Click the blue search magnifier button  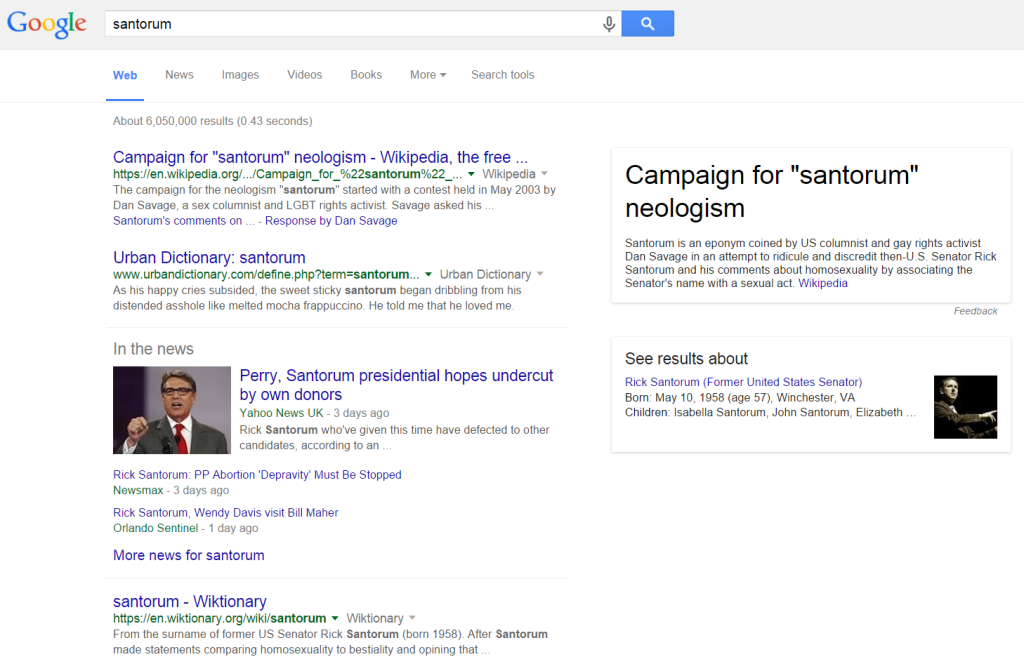[x=647, y=24]
